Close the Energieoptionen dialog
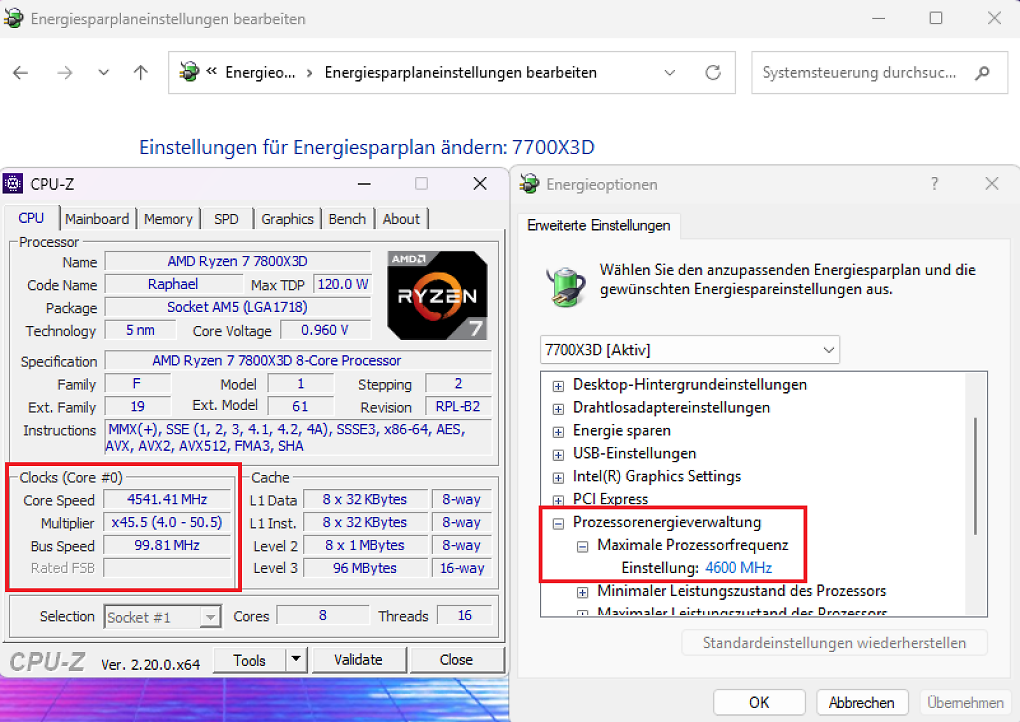This screenshot has height=722, width=1020. click(992, 184)
